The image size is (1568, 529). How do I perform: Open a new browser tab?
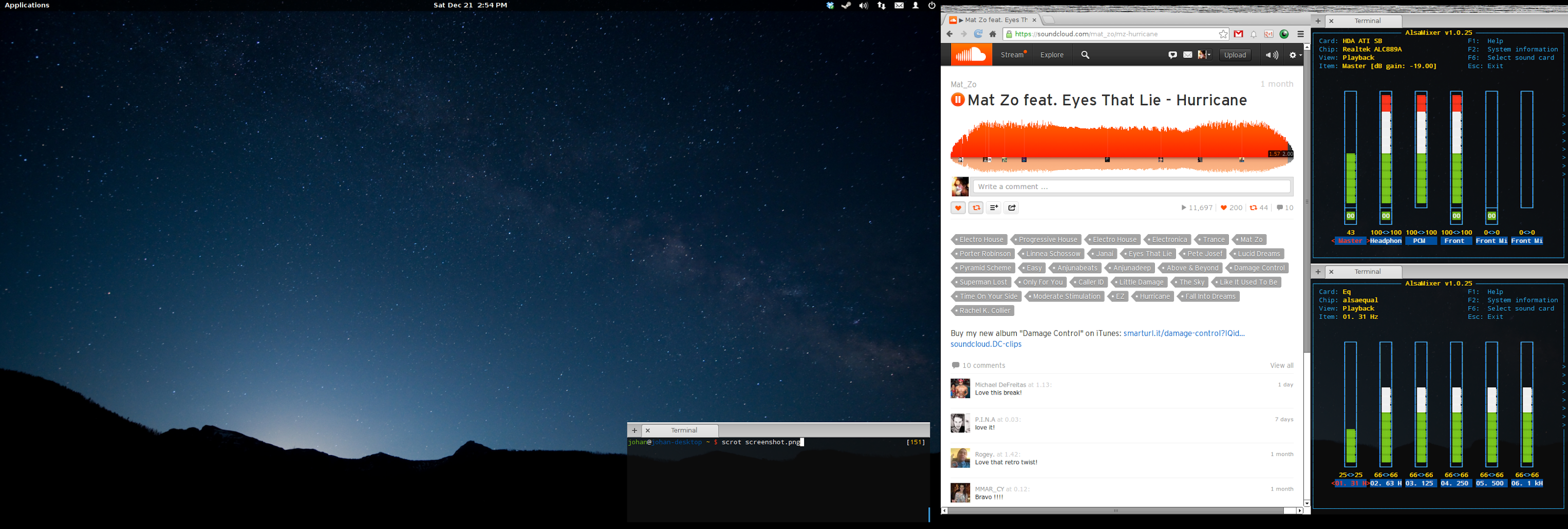click(x=1050, y=20)
